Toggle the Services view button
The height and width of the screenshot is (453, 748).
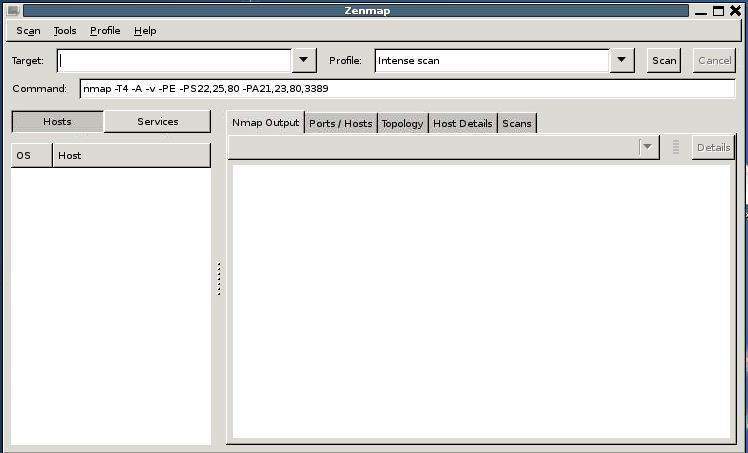pyautogui.click(x=157, y=122)
